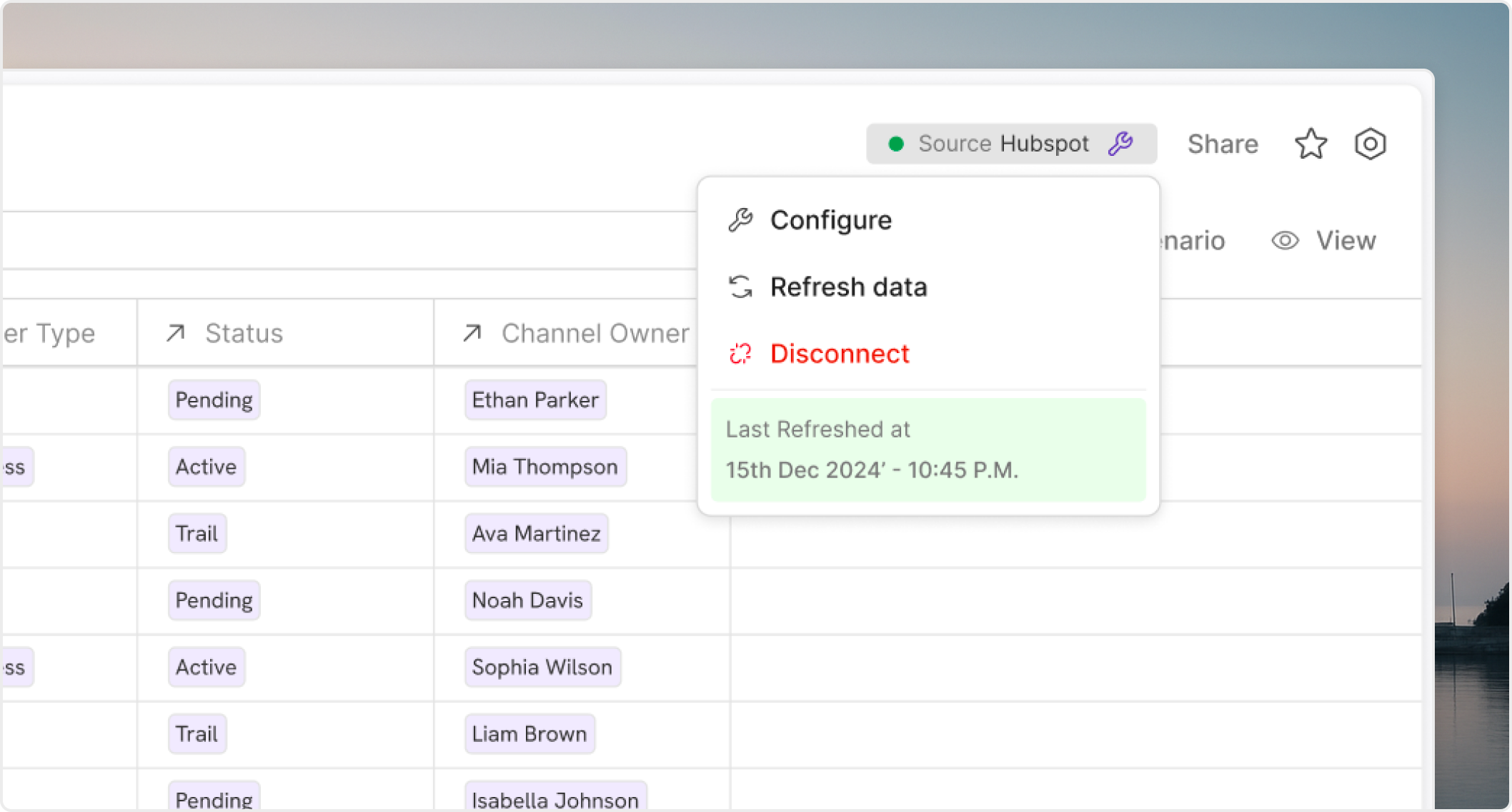This screenshot has height=812, width=1512.
Task: Click Active status in Mia Thompson row
Action: point(207,467)
